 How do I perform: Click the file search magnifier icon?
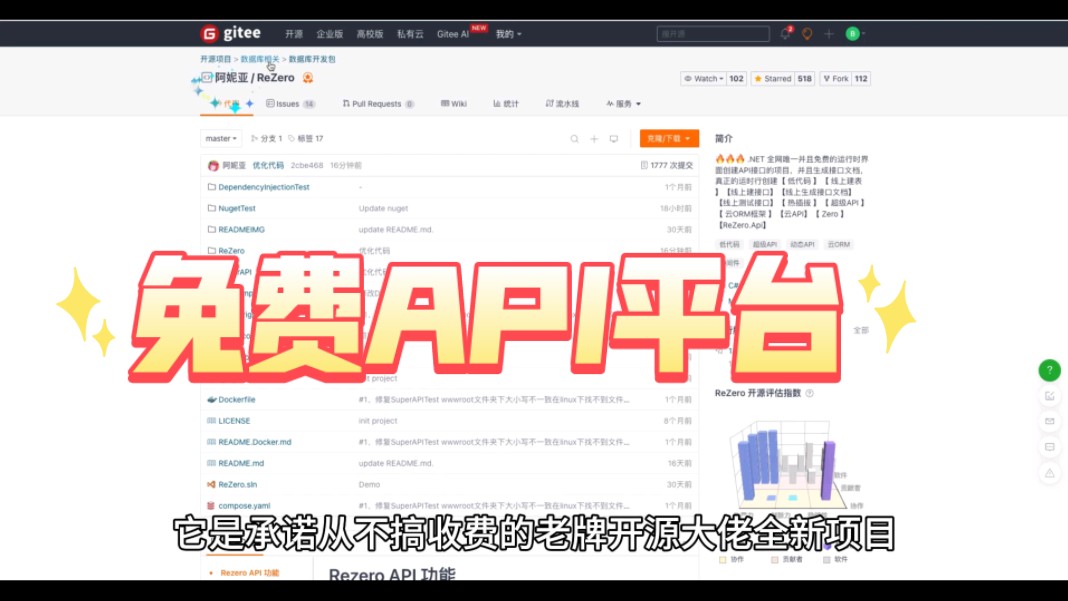tap(574, 139)
